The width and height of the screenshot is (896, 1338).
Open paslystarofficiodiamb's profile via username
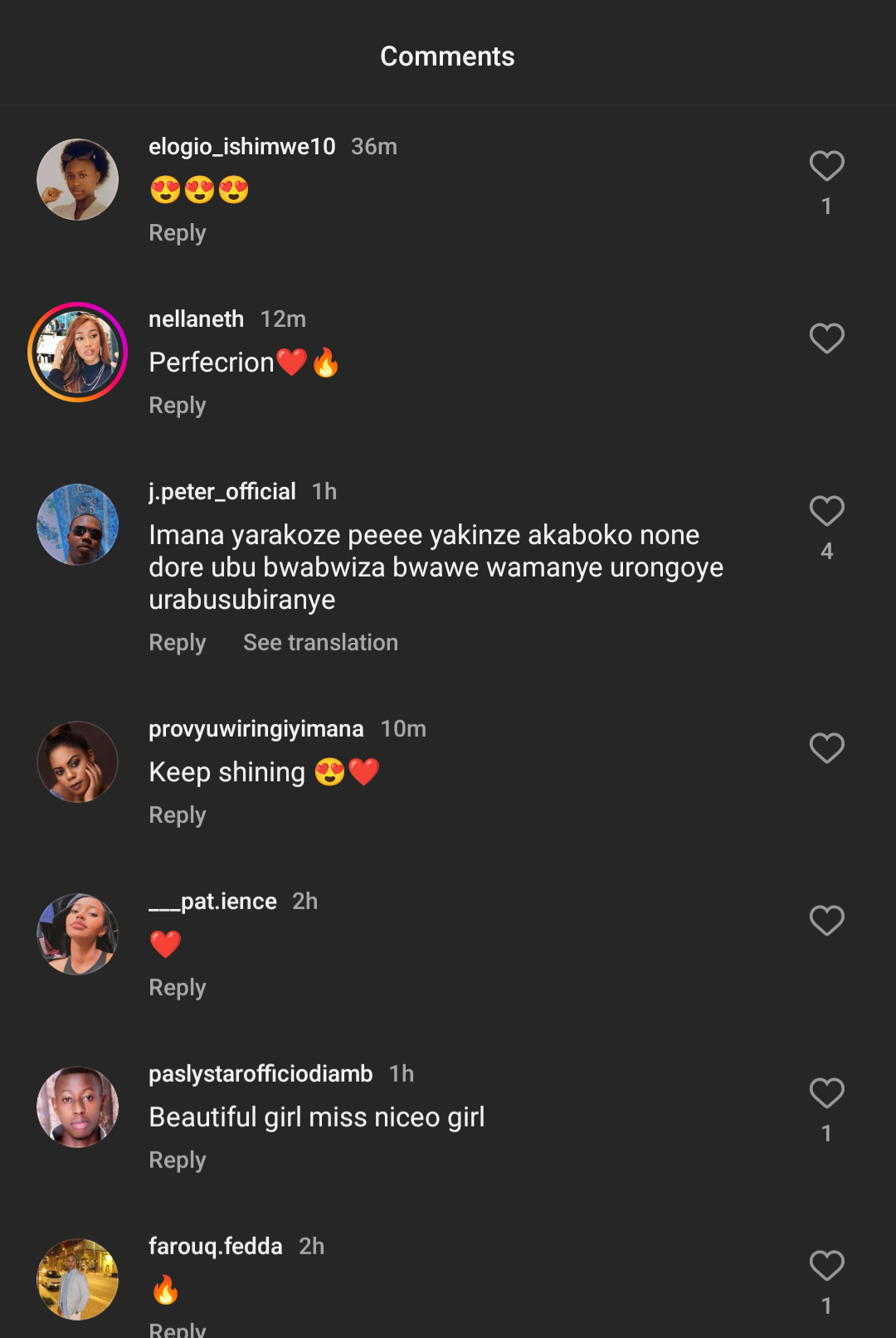[261, 1074]
